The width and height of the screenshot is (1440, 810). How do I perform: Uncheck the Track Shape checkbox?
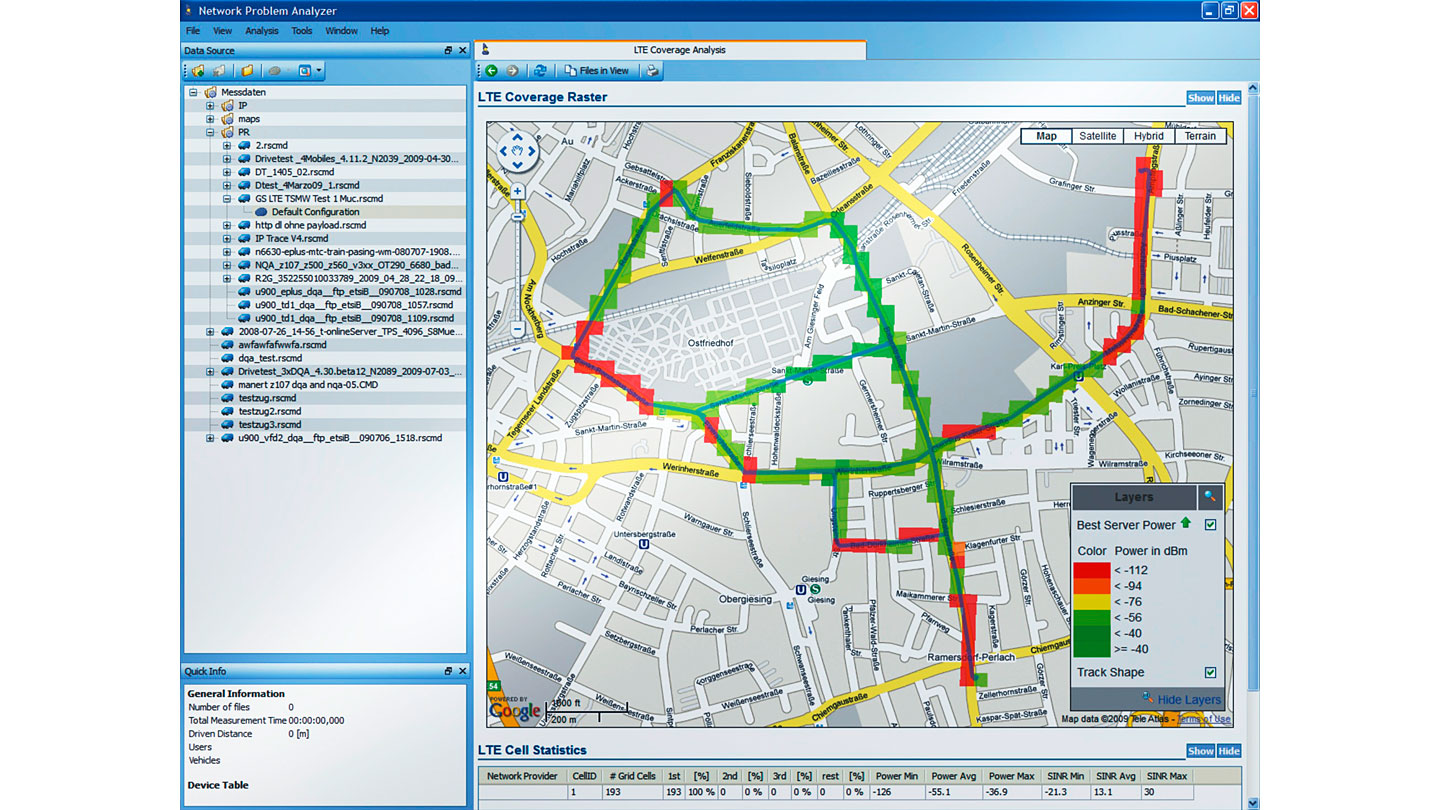pos(1210,672)
